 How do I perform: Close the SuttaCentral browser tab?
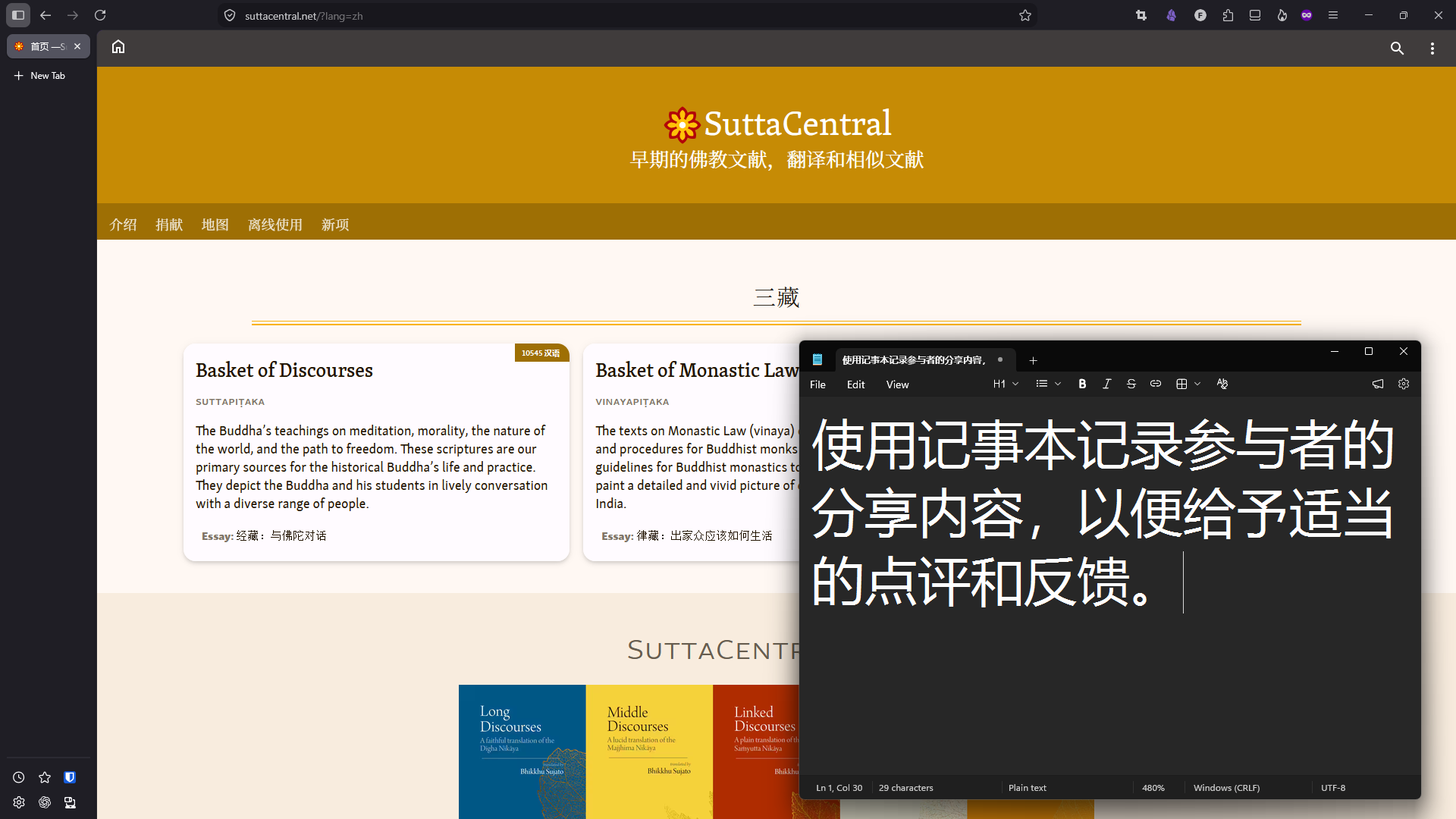point(77,46)
